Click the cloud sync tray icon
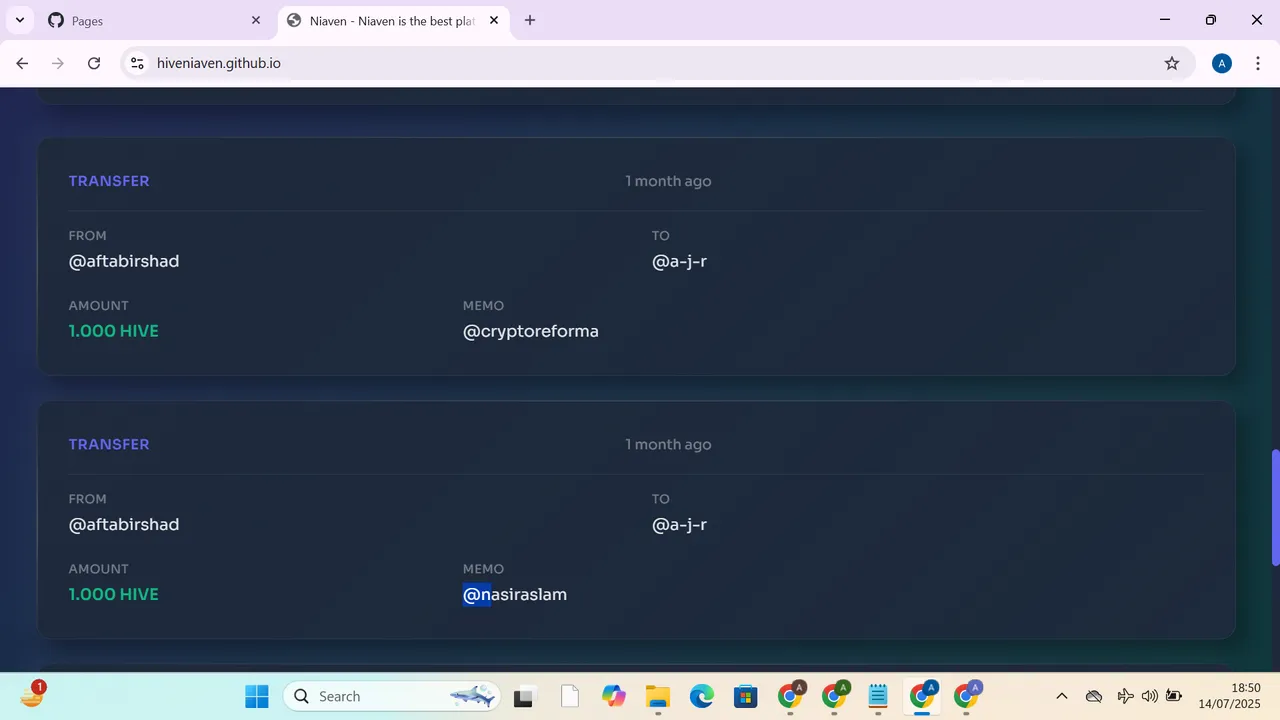The image size is (1280, 720). pyautogui.click(x=1094, y=696)
